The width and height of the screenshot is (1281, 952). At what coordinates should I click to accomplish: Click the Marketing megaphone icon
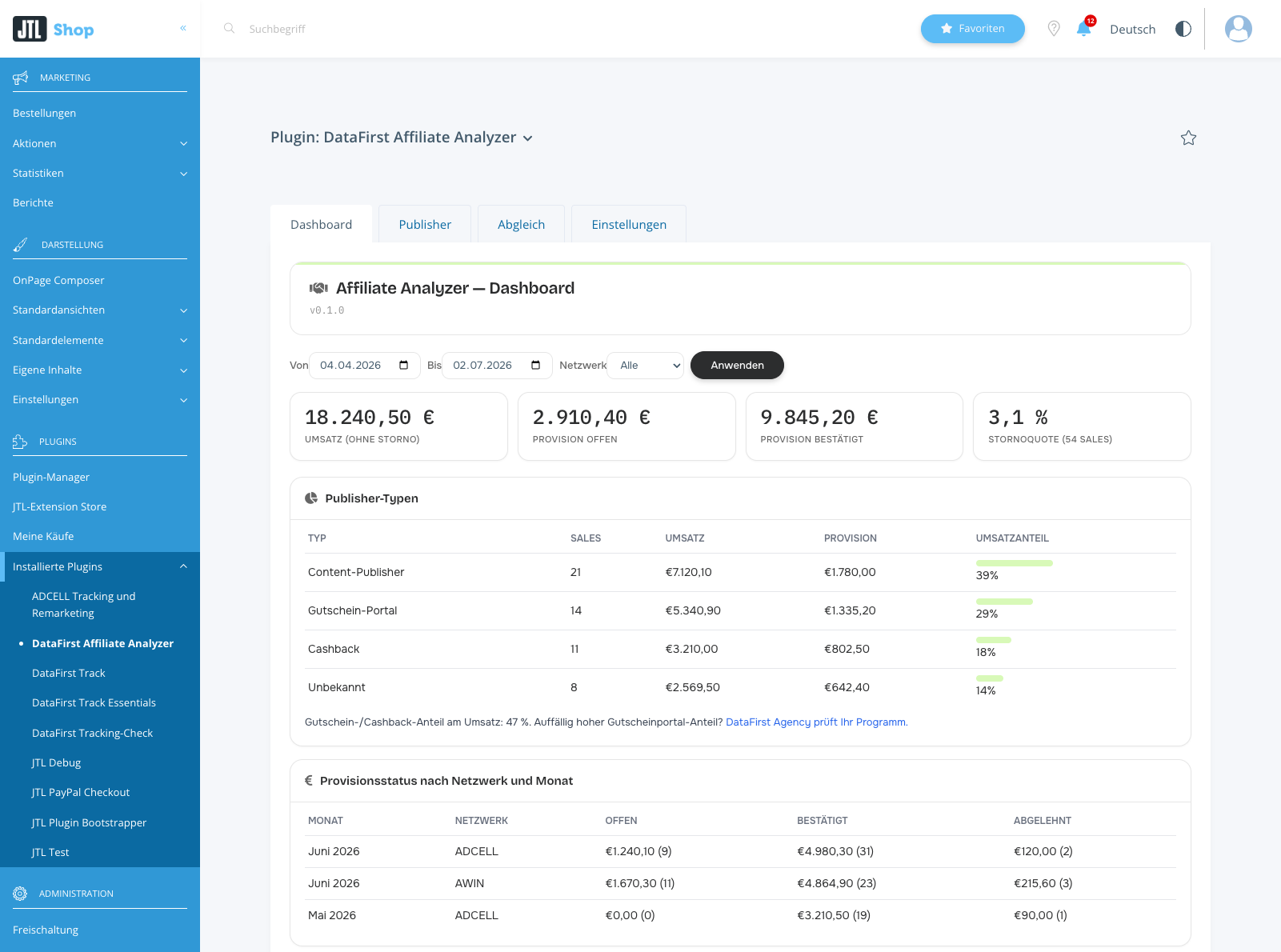(x=21, y=78)
